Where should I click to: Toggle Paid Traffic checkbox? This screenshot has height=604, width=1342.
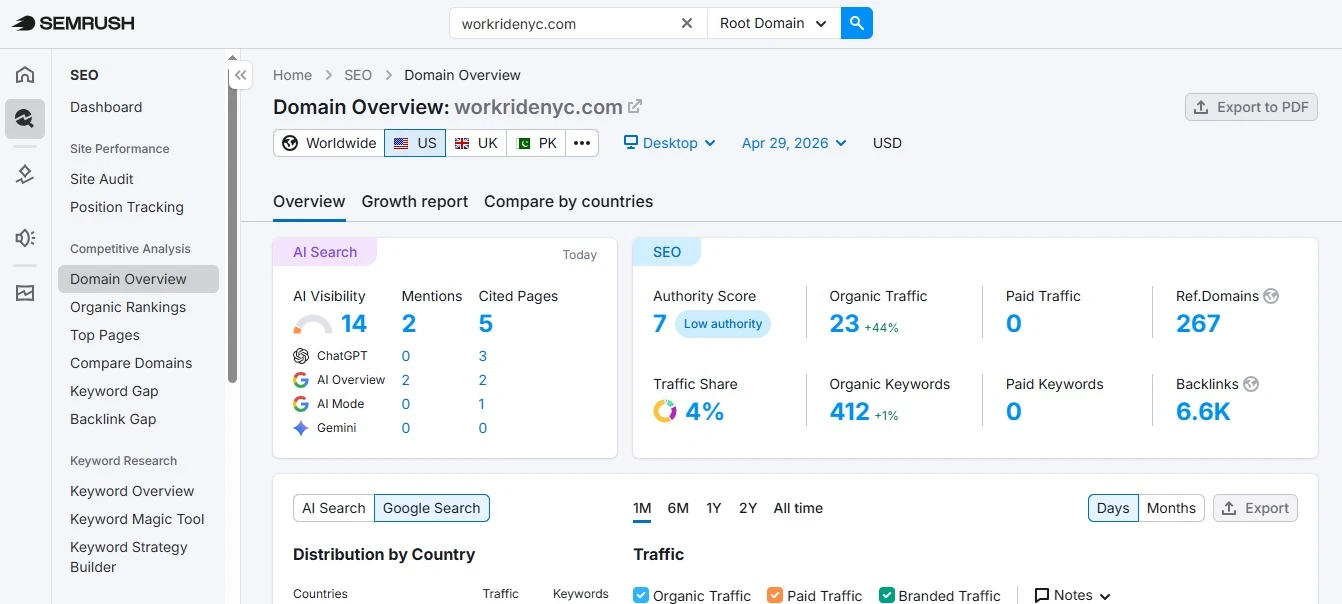[775, 595]
